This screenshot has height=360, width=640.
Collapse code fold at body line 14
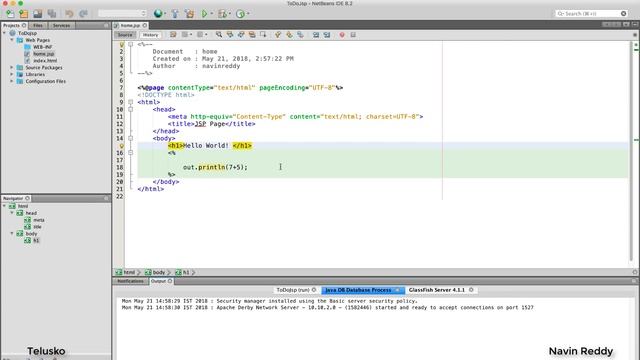(131, 138)
